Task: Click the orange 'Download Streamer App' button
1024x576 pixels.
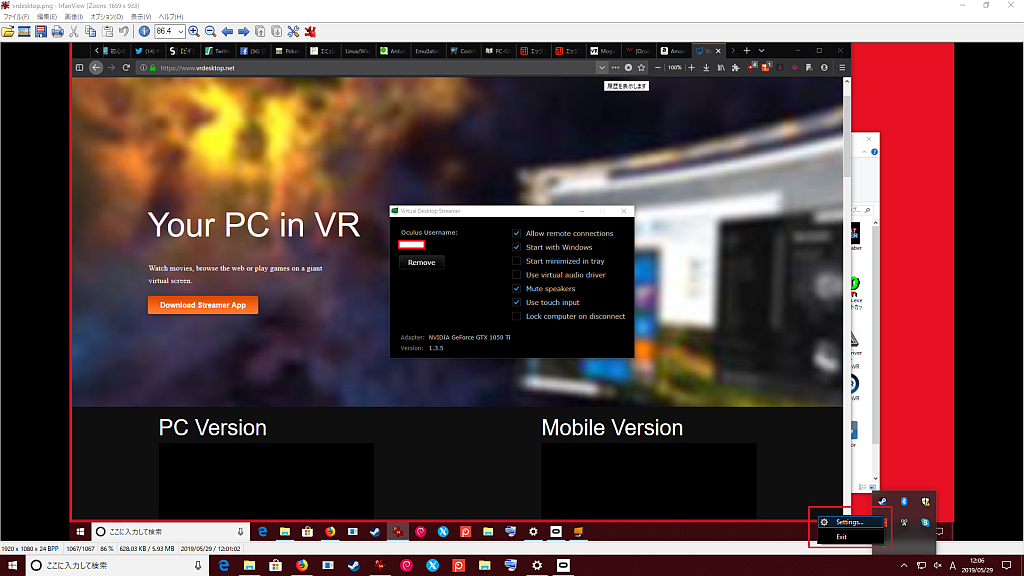Action: (203, 305)
